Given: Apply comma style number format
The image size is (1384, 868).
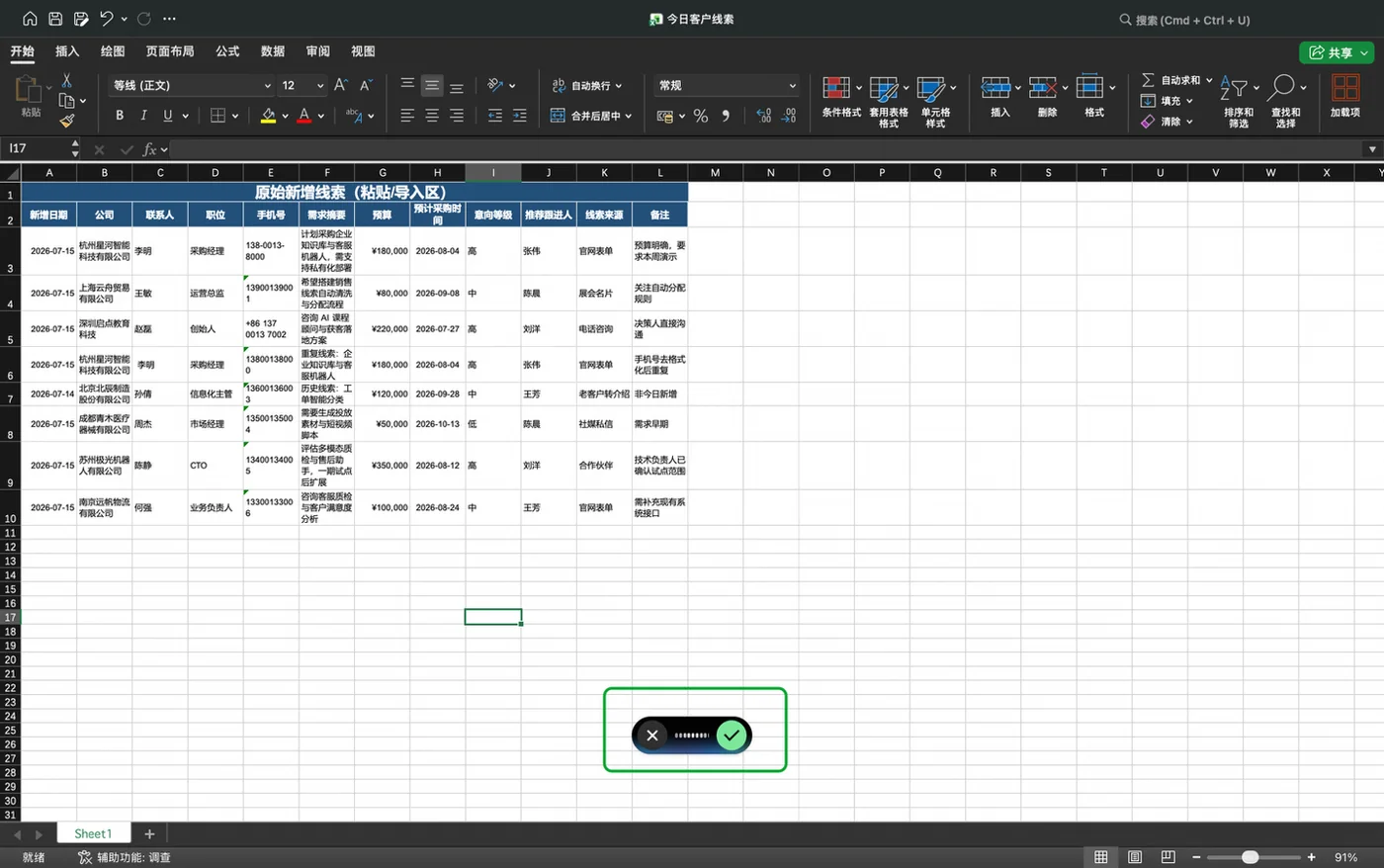Looking at the screenshot, I should point(726,116).
